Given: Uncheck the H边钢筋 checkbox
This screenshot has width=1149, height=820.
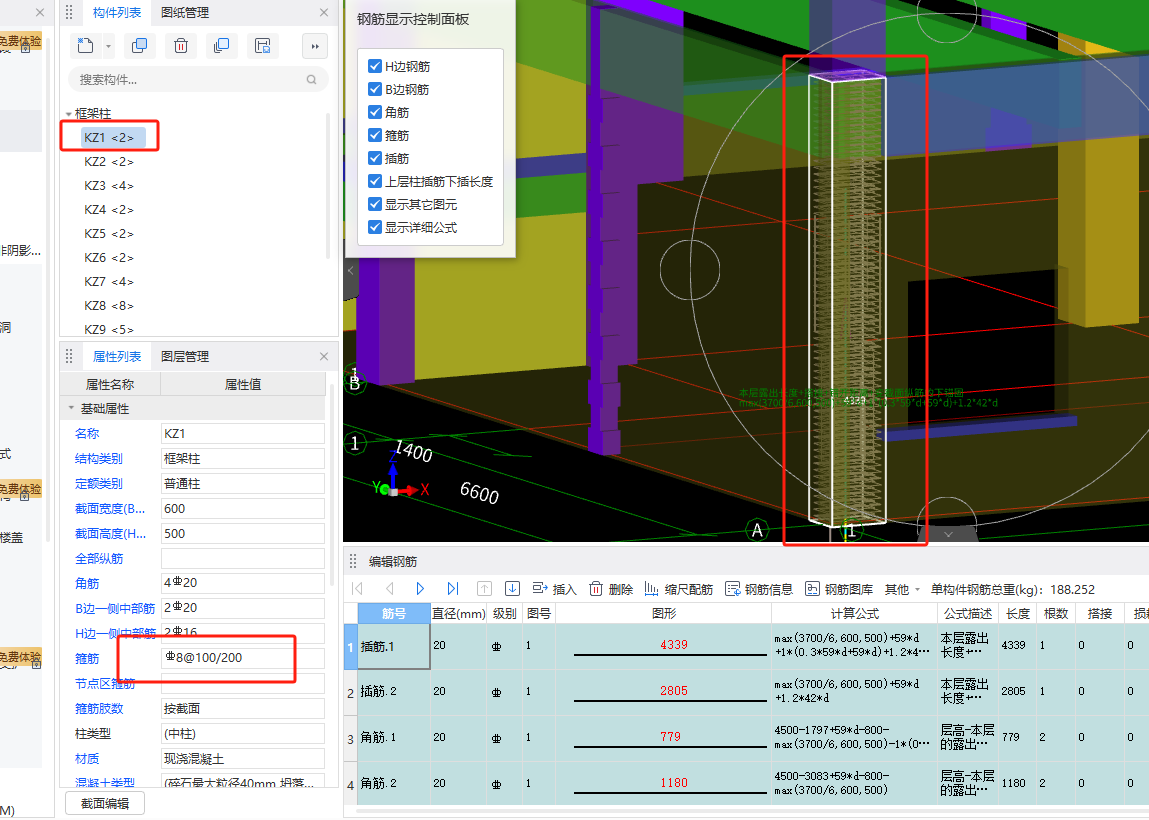Looking at the screenshot, I should 374,66.
